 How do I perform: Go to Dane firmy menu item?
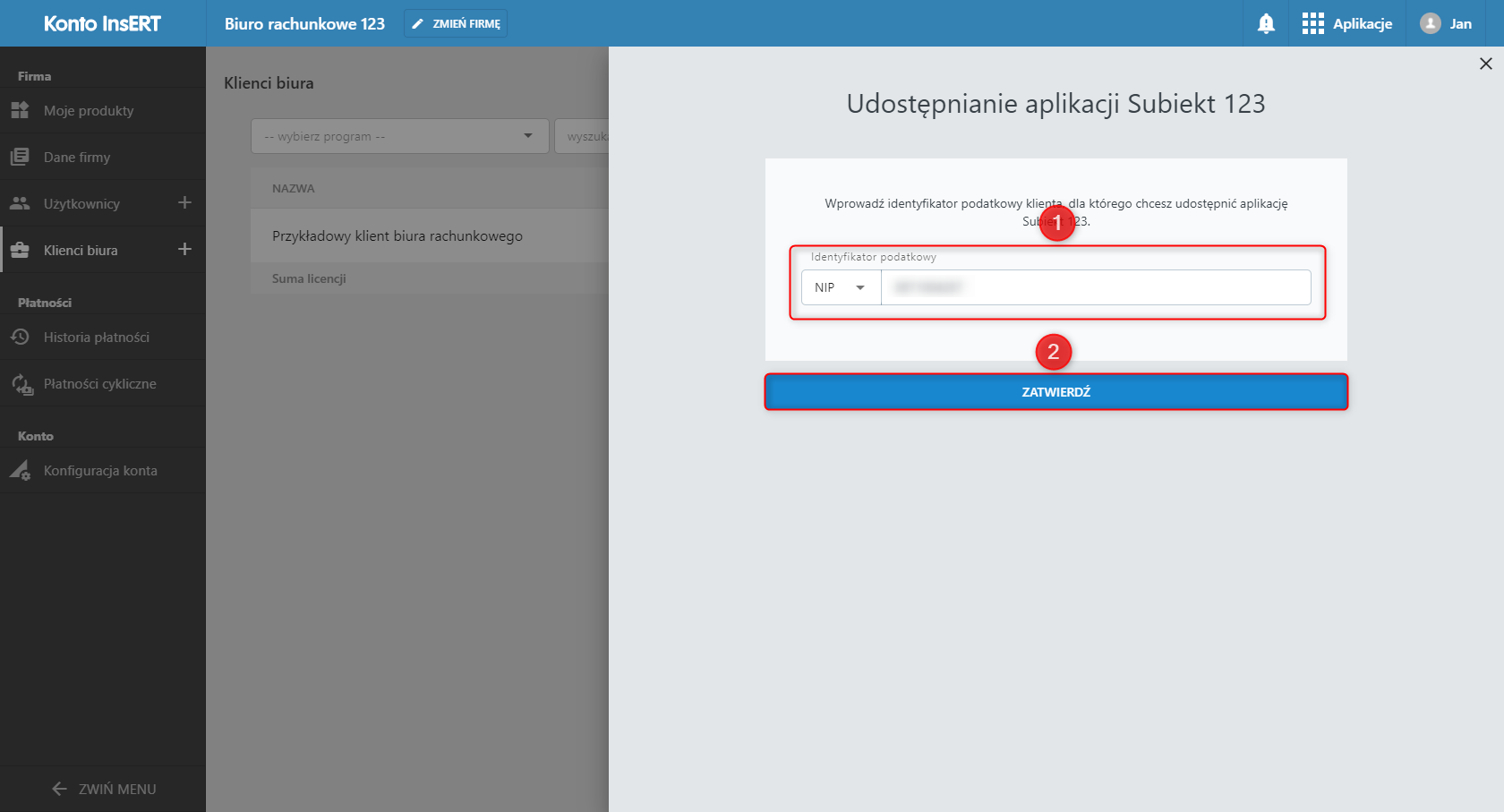[103, 158]
